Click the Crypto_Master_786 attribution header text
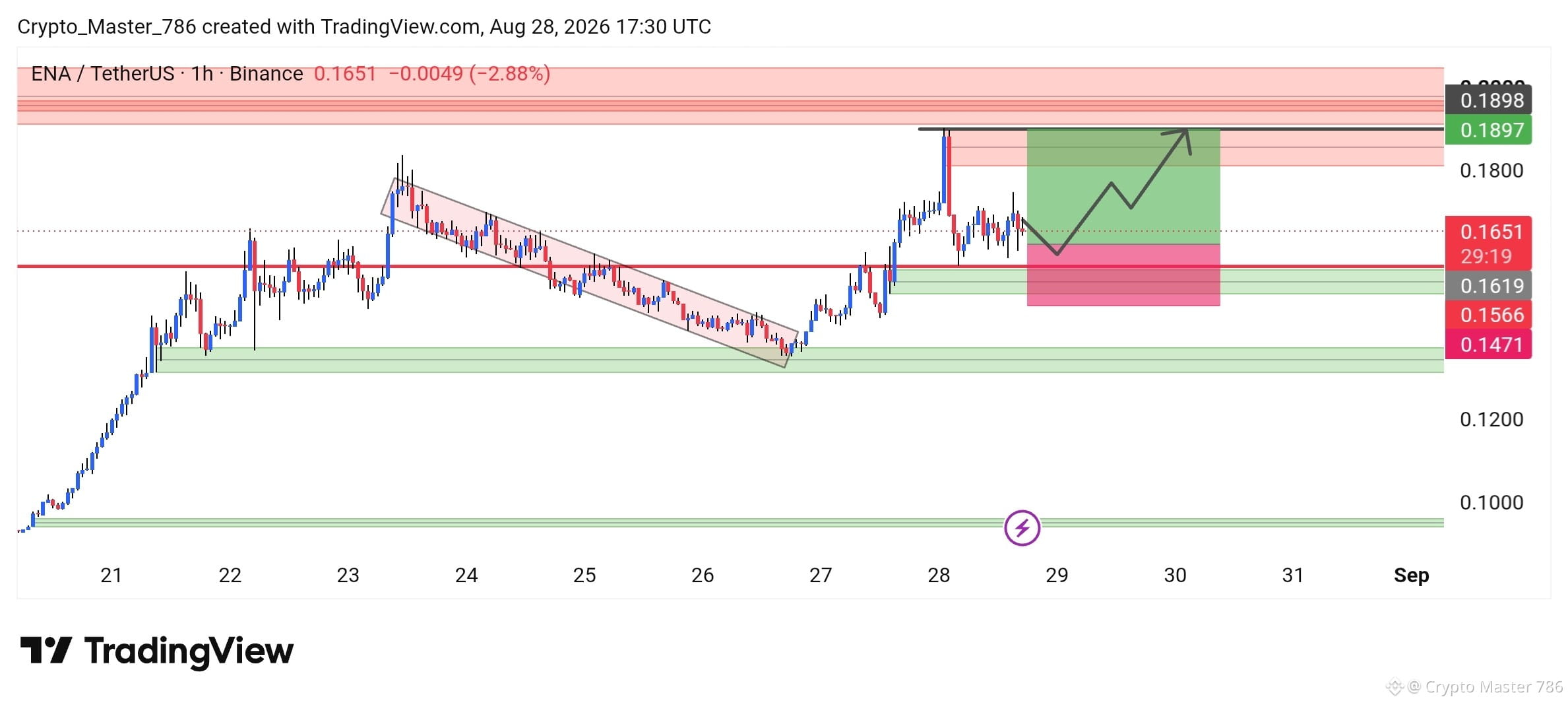The width and height of the screenshot is (1568, 703). click(364, 26)
